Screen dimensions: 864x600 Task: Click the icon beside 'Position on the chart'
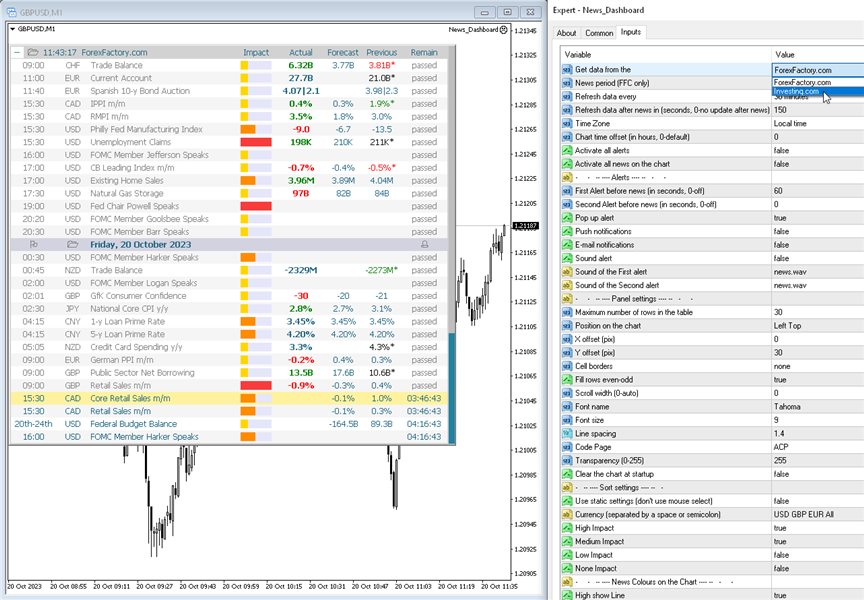click(567, 326)
